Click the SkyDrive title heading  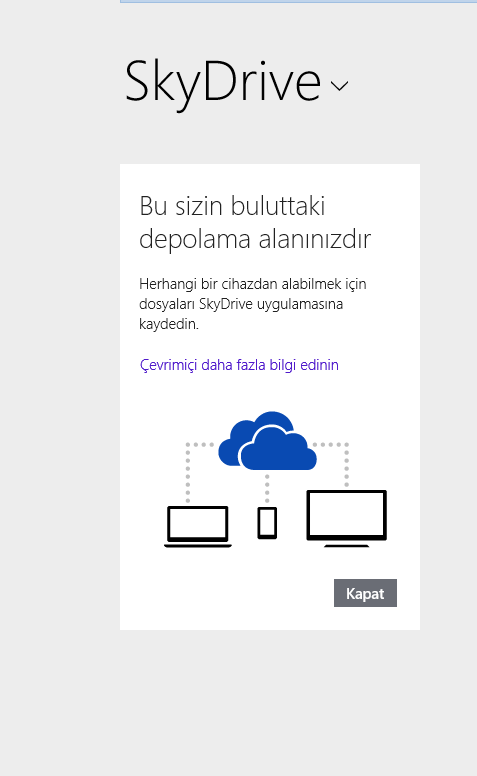tap(223, 83)
